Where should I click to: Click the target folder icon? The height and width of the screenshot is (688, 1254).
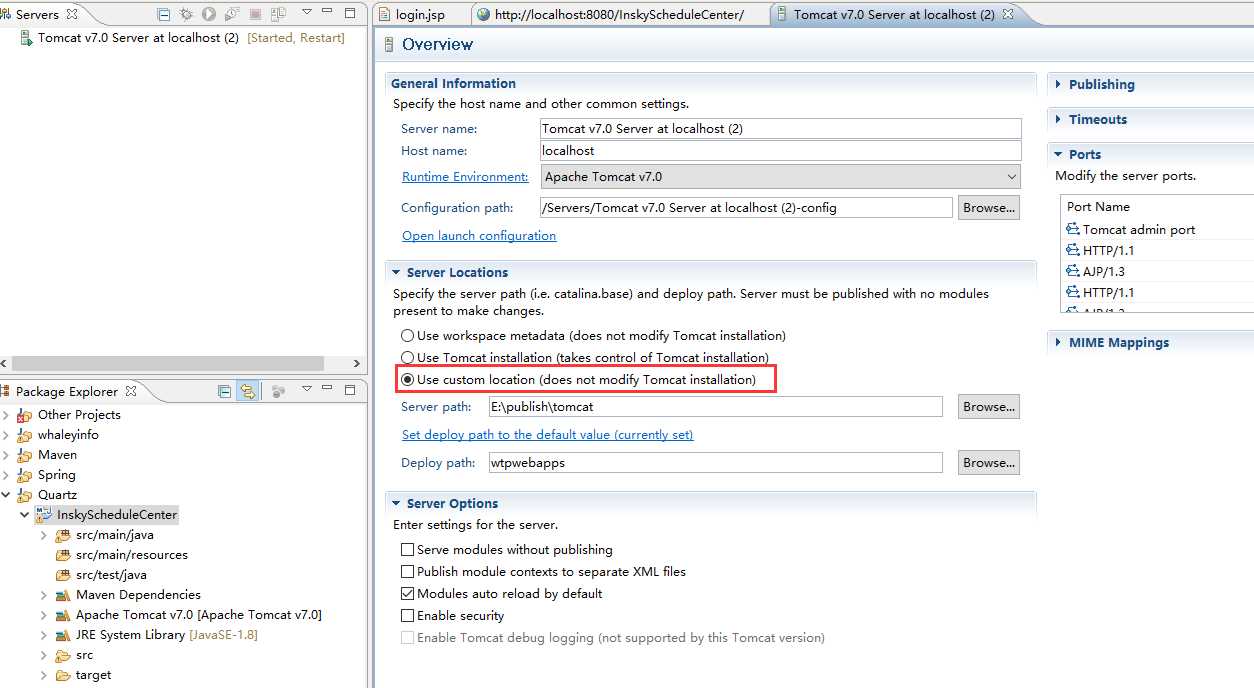click(x=63, y=675)
